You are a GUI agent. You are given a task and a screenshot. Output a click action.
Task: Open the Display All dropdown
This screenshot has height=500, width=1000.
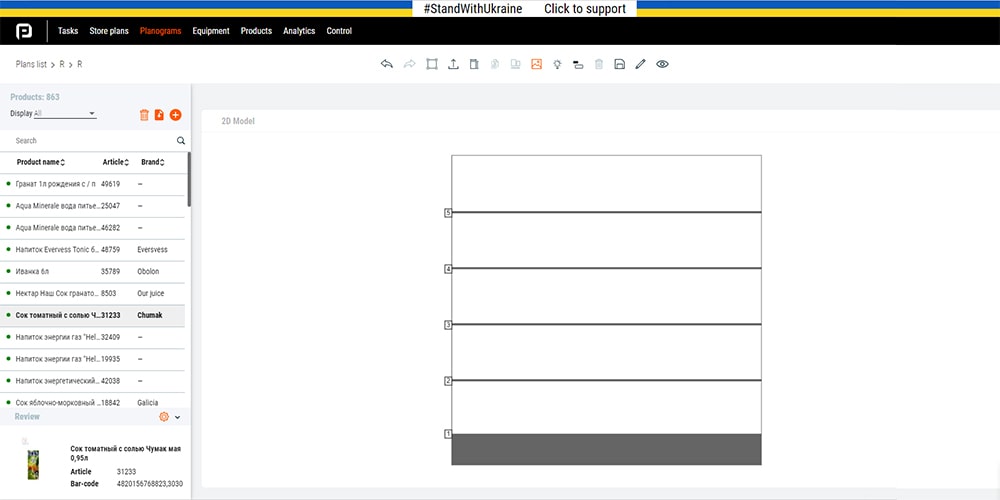point(65,114)
